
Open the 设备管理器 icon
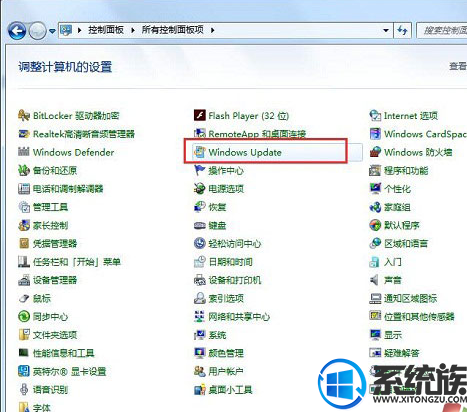pyautogui.click(x=24, y=280)
